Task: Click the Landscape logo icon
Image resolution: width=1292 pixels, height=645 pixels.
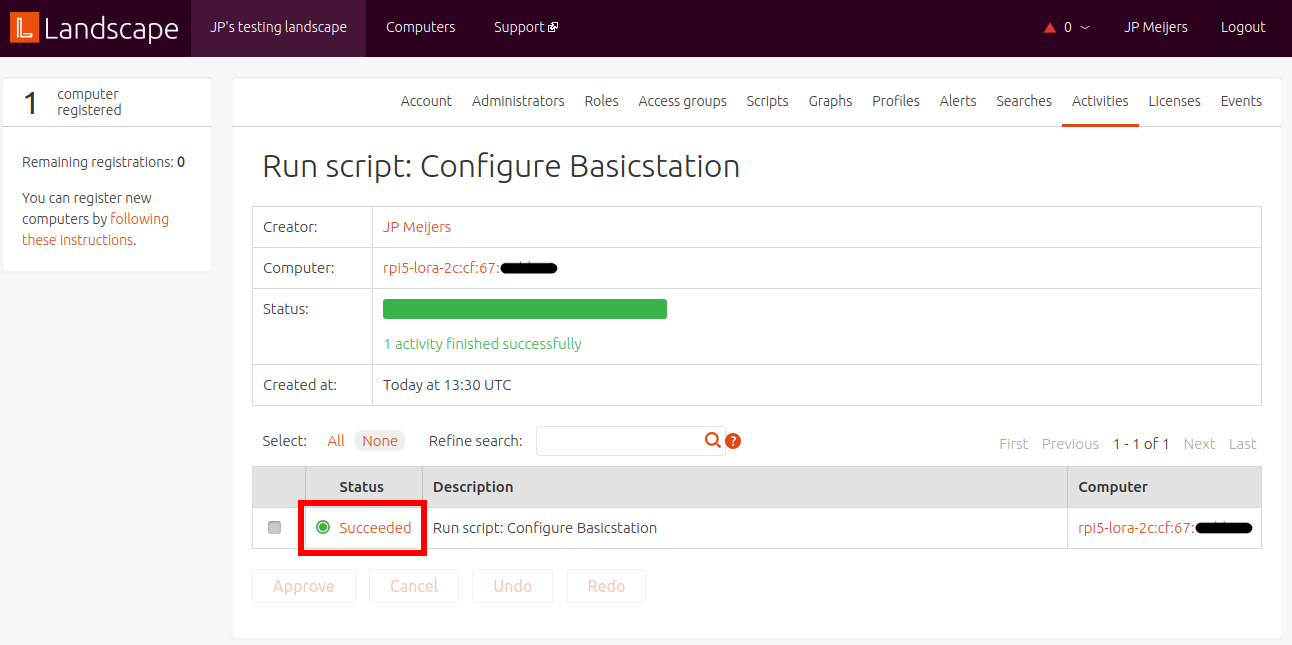Action: tap(24, 28)
